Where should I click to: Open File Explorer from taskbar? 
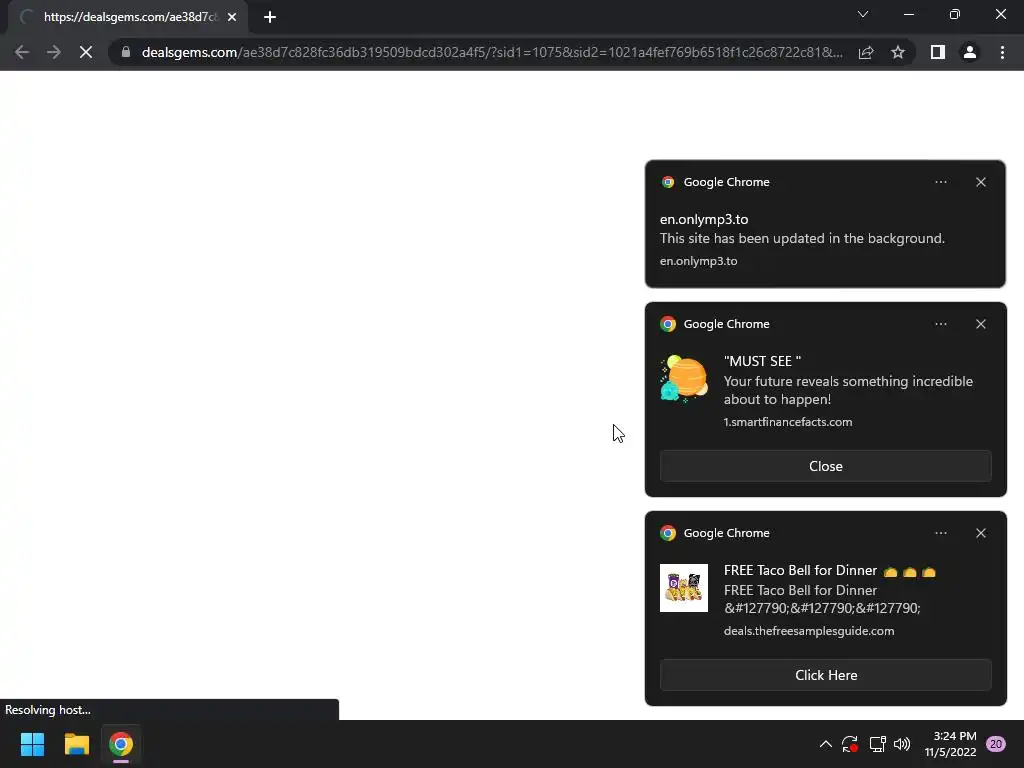77,744
